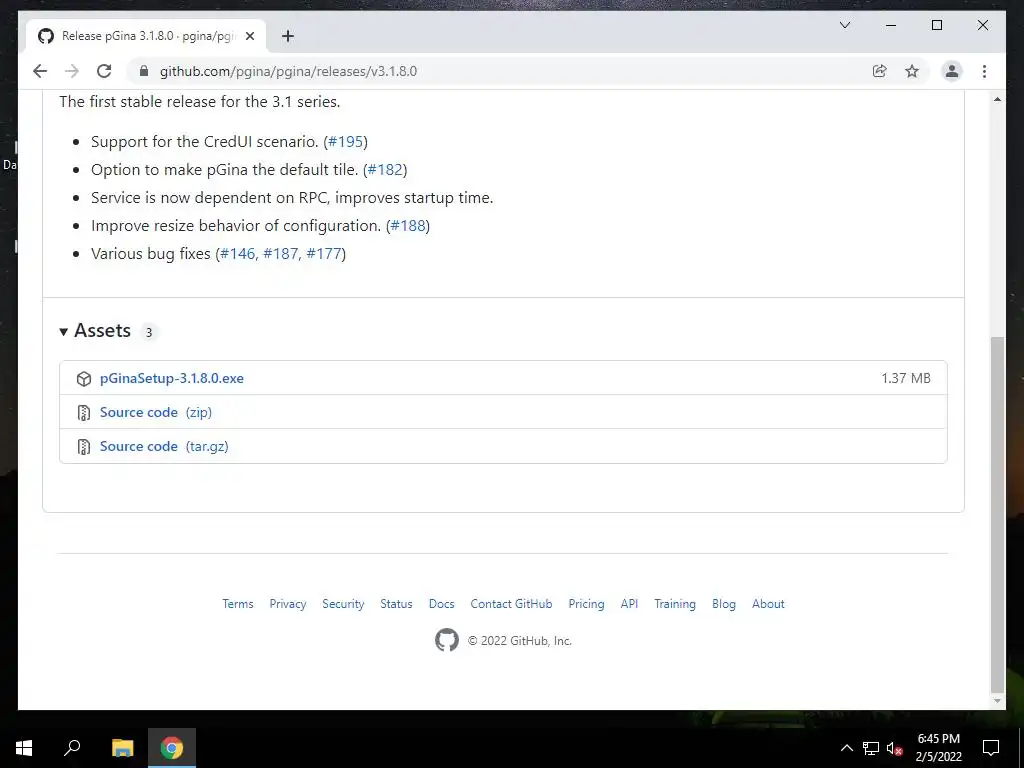
Task: Open the Docs footer link
Action: pyautogui.click(x=441, y=604)
